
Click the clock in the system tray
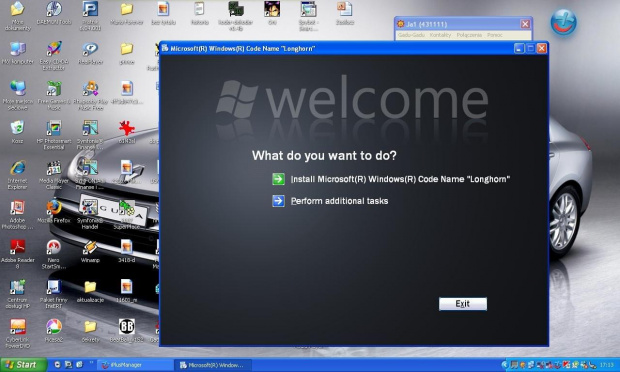607,365
